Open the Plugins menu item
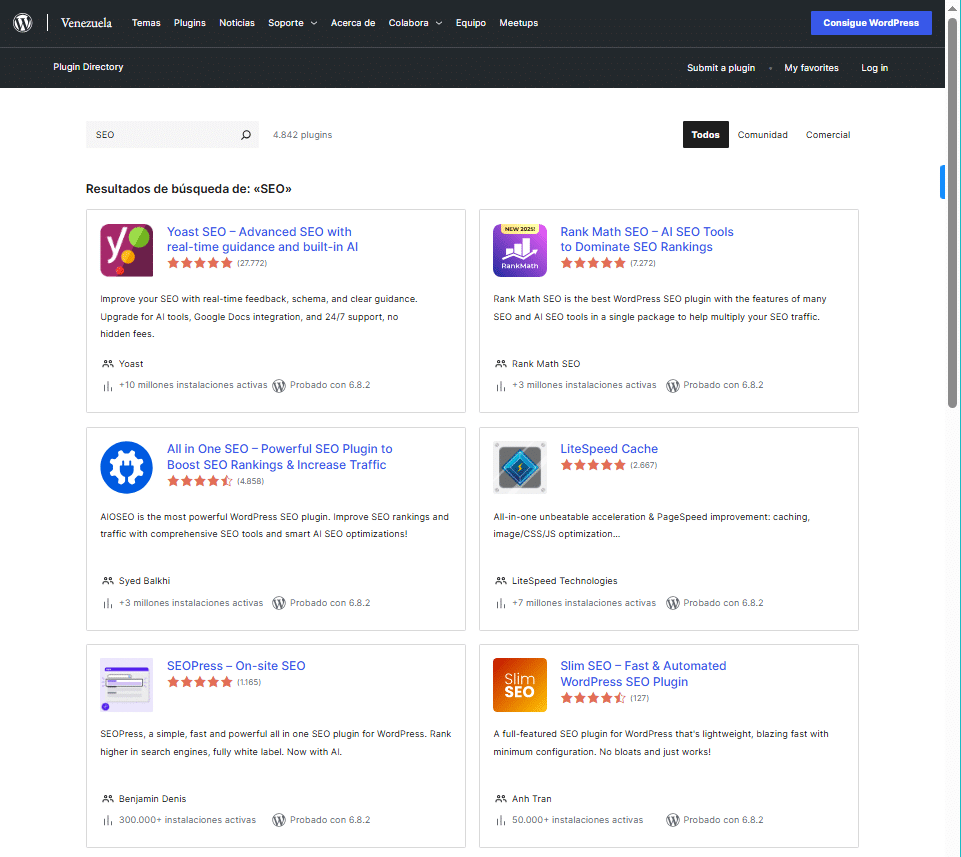 tap(189, 23)
